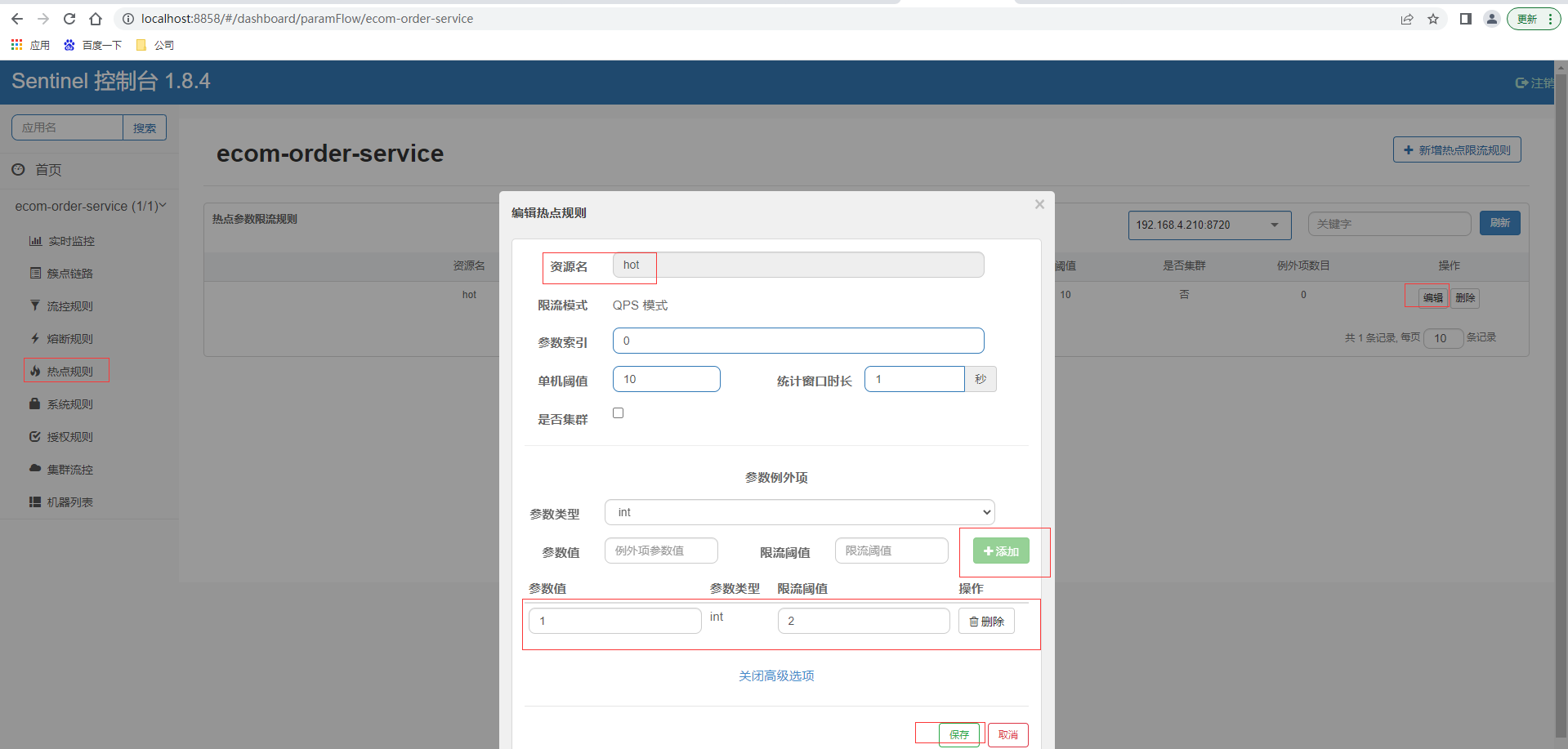Click the 单机阈值 input field
Screen dimensions: 1568x749
[667, 379]
